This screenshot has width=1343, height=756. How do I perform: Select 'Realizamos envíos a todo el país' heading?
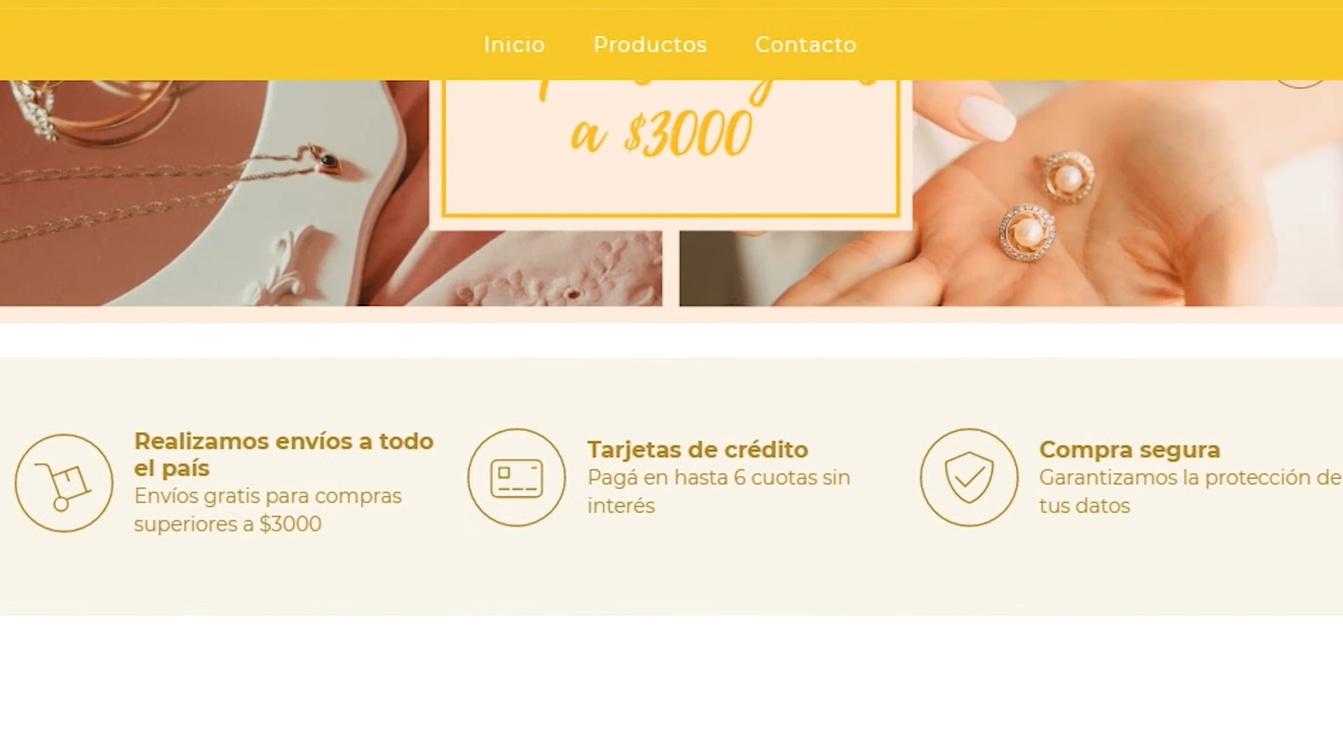click(284, 455)
